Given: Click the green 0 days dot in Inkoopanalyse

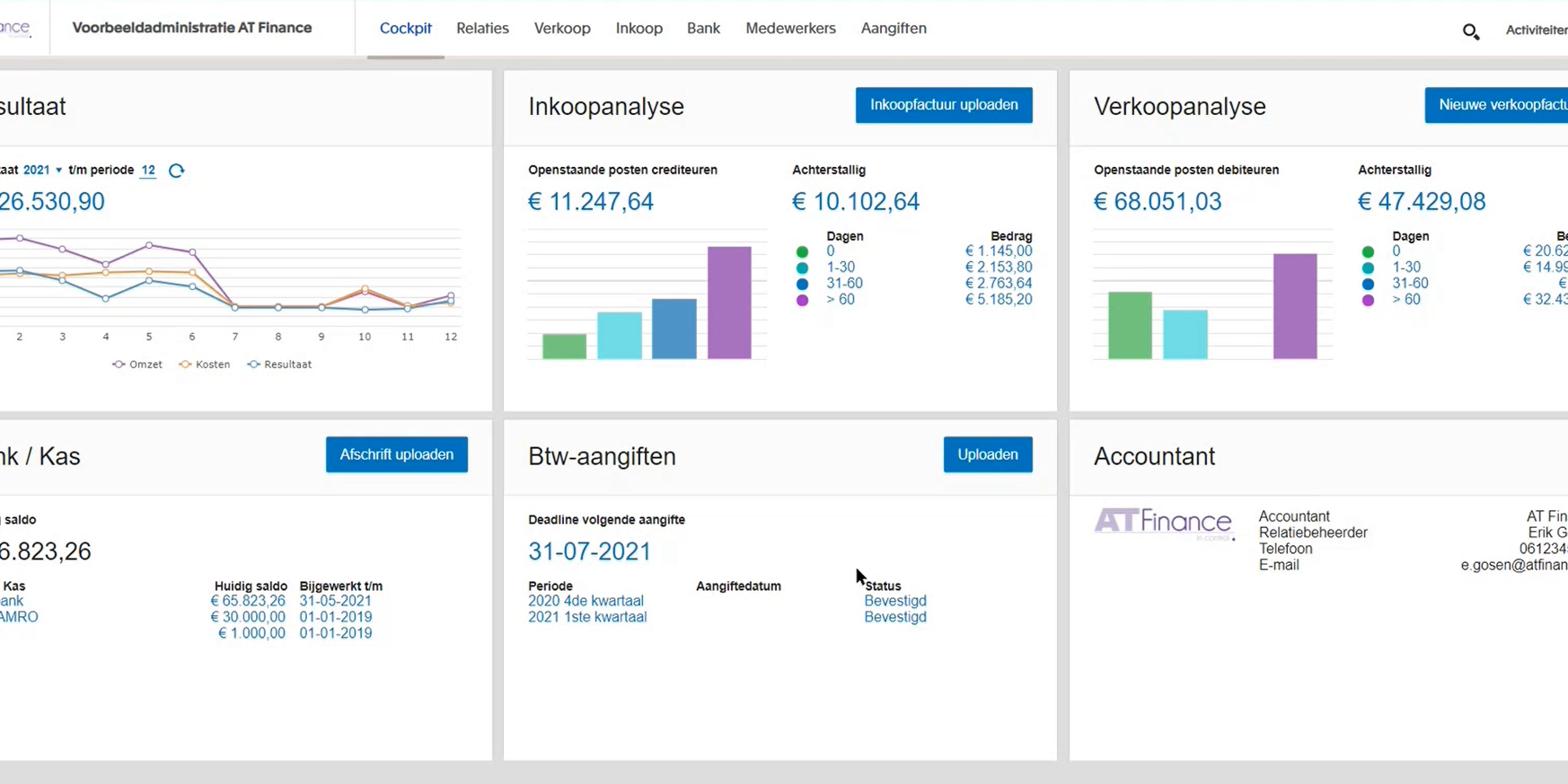Looking at the screenshot, I should (802, 252).
